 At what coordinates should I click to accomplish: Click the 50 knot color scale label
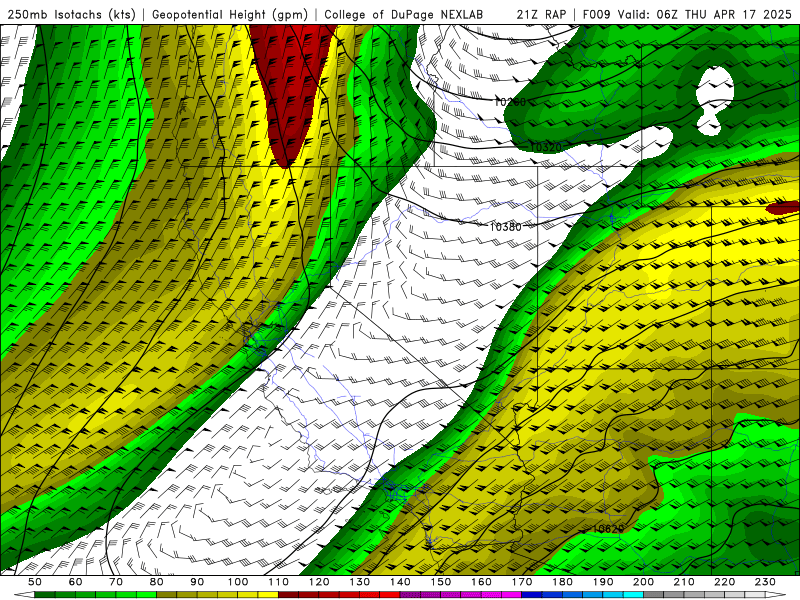(35, 582)
